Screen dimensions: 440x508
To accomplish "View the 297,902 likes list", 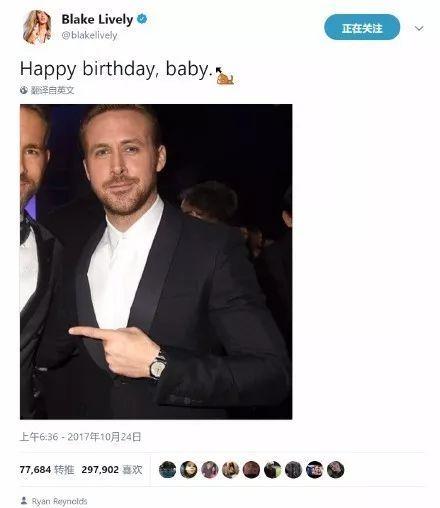I will click(112, 470).
